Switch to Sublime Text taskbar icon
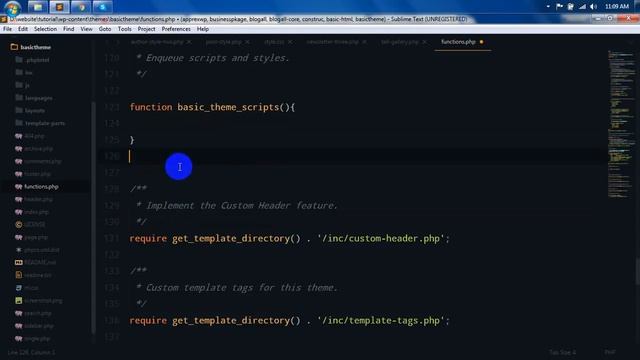640x360 pixels. (x=60, y=7)
